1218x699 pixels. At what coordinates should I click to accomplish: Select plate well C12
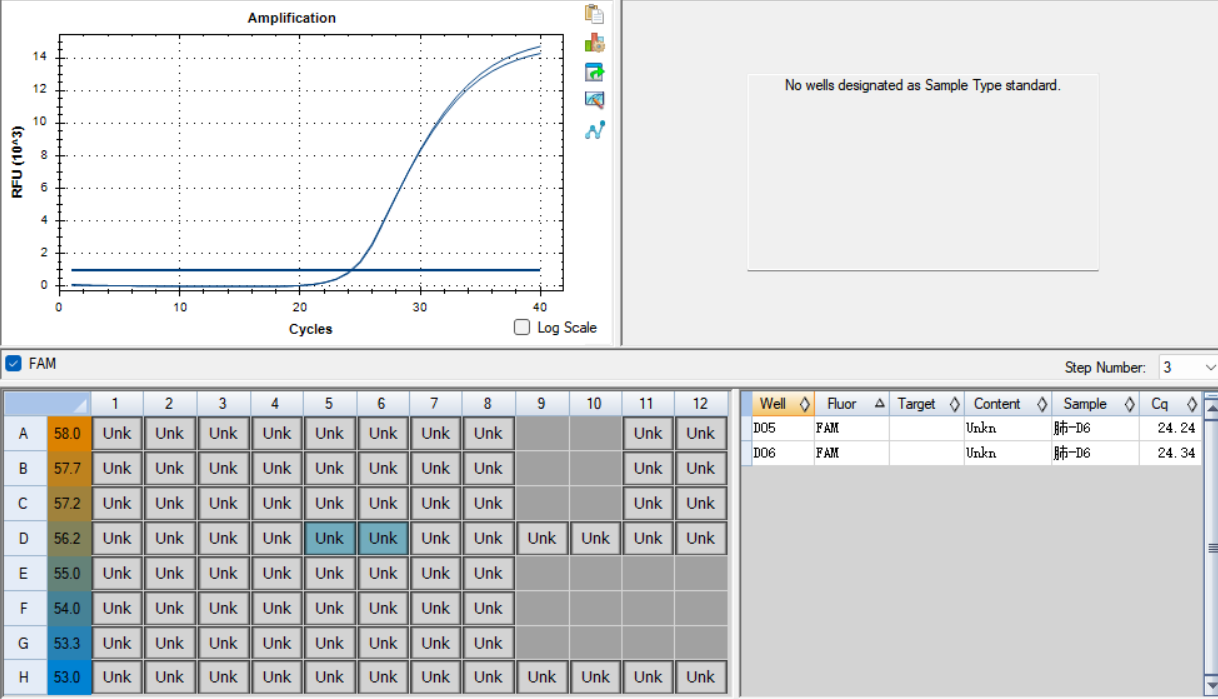(701, 503)
